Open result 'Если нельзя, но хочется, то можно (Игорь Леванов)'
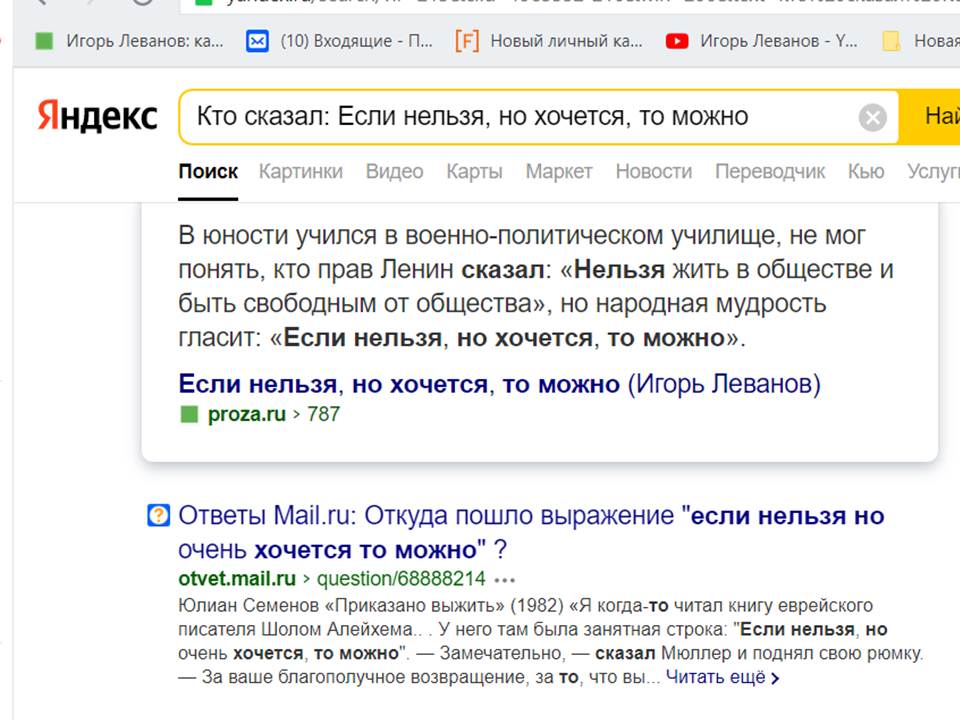 [x=499, y=384]
